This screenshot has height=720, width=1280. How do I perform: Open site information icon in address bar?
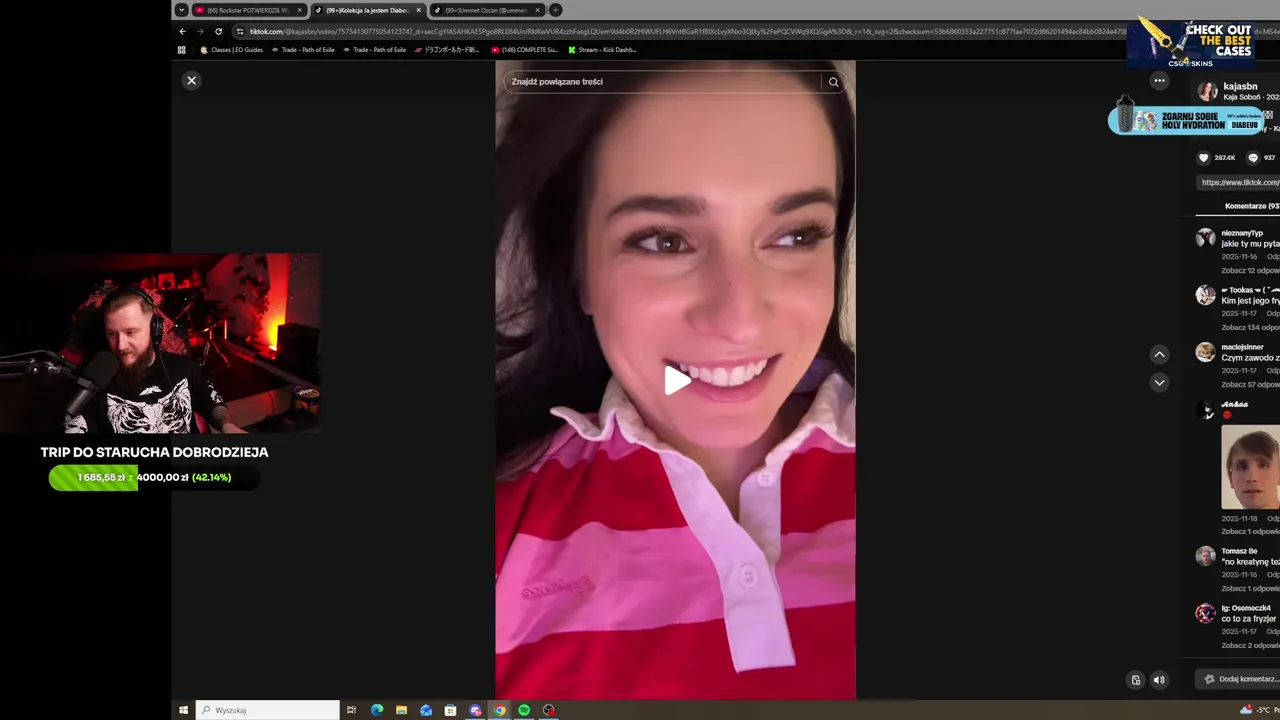pos(240,31)
